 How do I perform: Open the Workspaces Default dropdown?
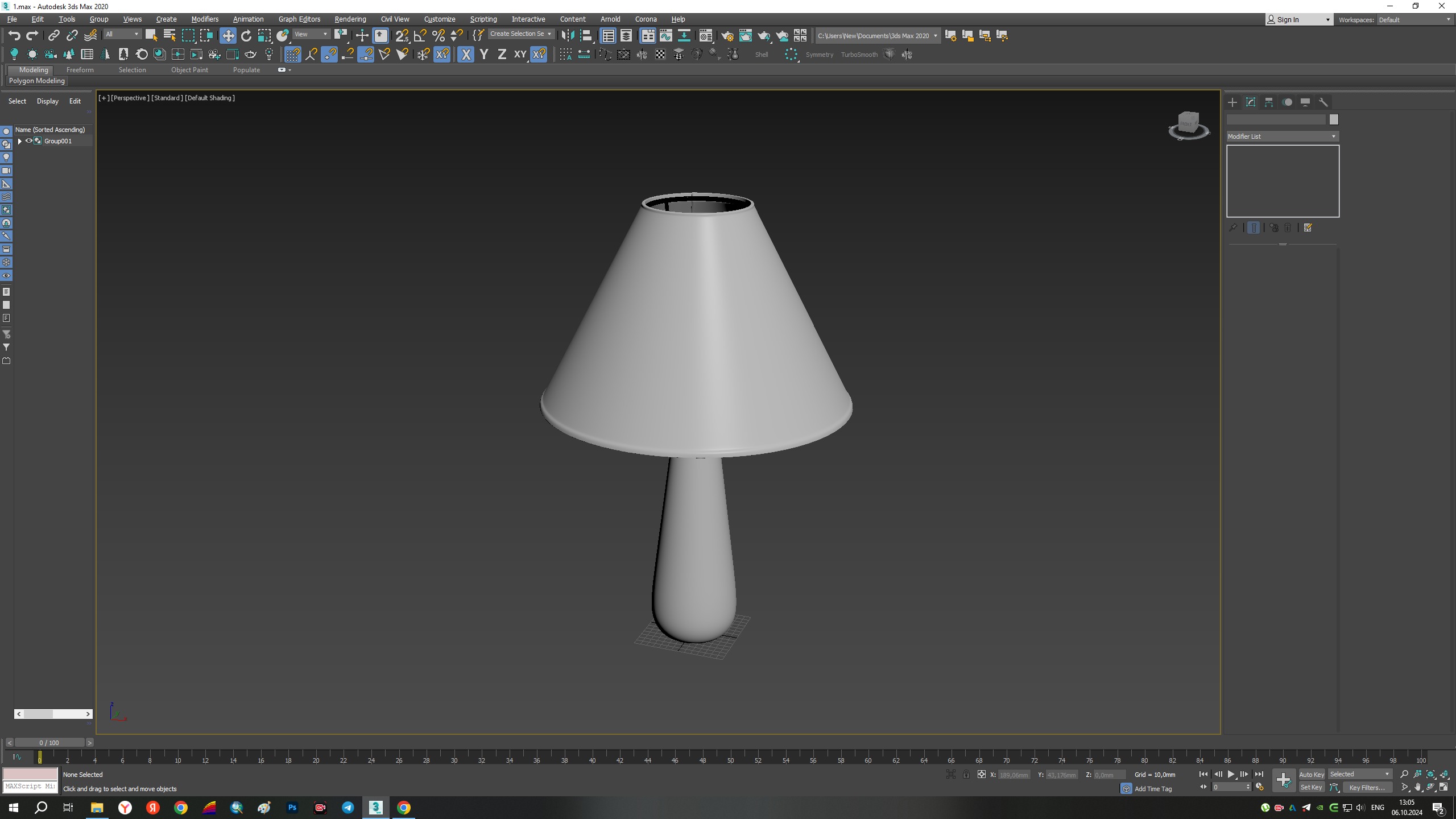click(1414, 20)
